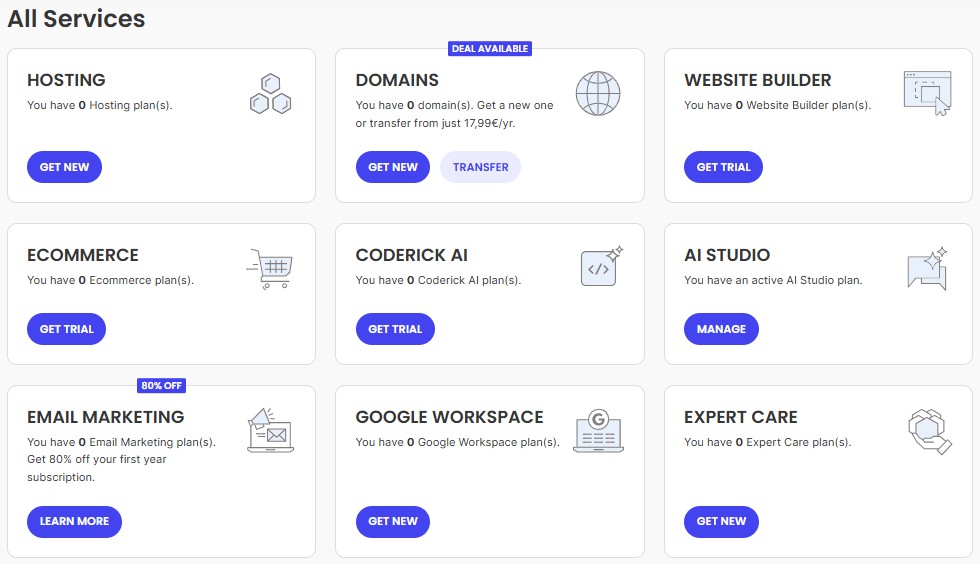Get a new Expert Care plan
Image resolution: width=980 pixels, height=564 pixels.
click(x=721, y=521)
